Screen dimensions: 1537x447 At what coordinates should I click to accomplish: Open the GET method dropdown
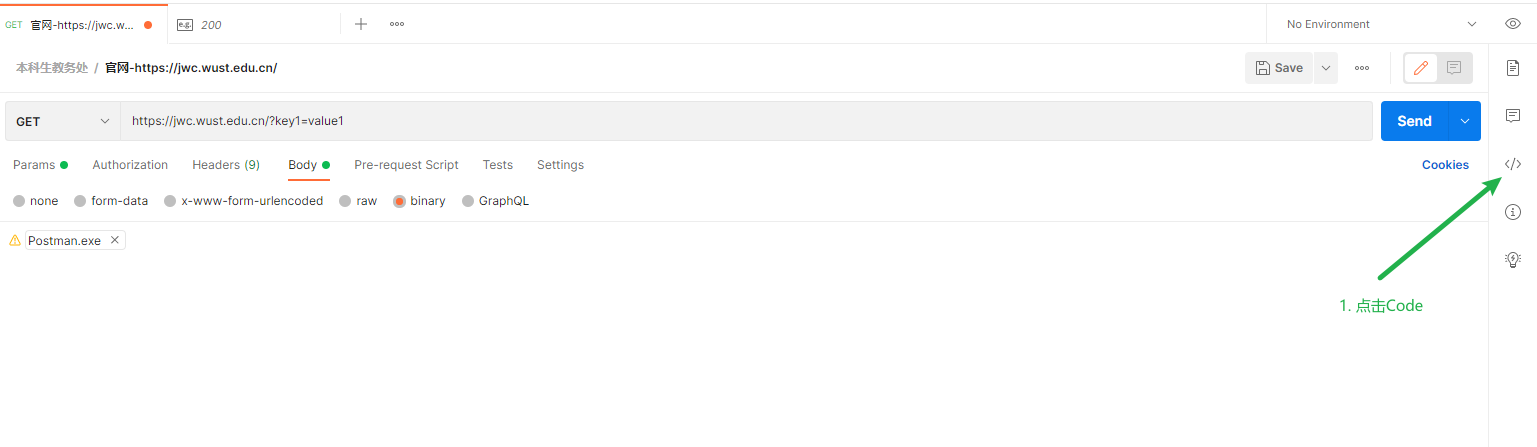coord(63,121)
